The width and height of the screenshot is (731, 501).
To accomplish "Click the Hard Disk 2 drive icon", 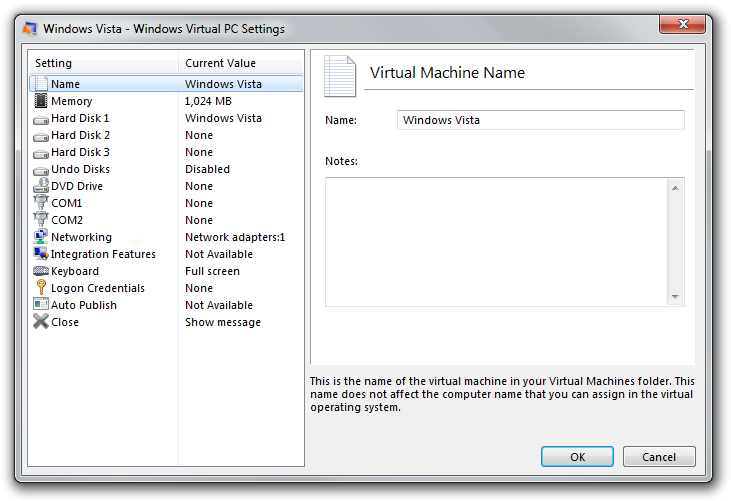I will coord(41,137).
